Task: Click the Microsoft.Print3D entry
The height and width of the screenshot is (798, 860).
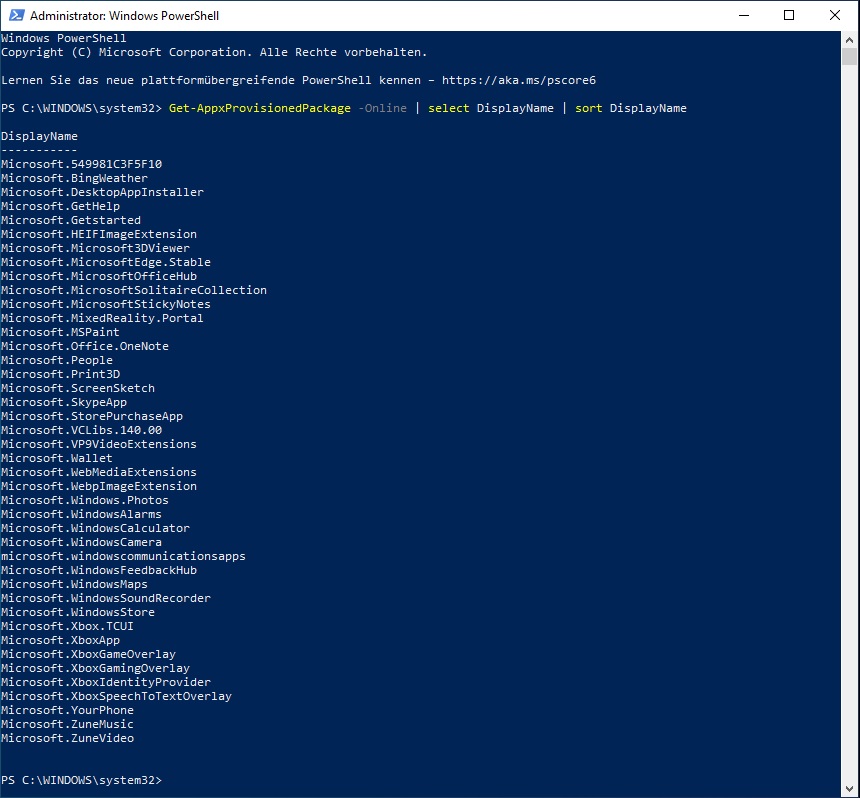Action: click(60, 374)
